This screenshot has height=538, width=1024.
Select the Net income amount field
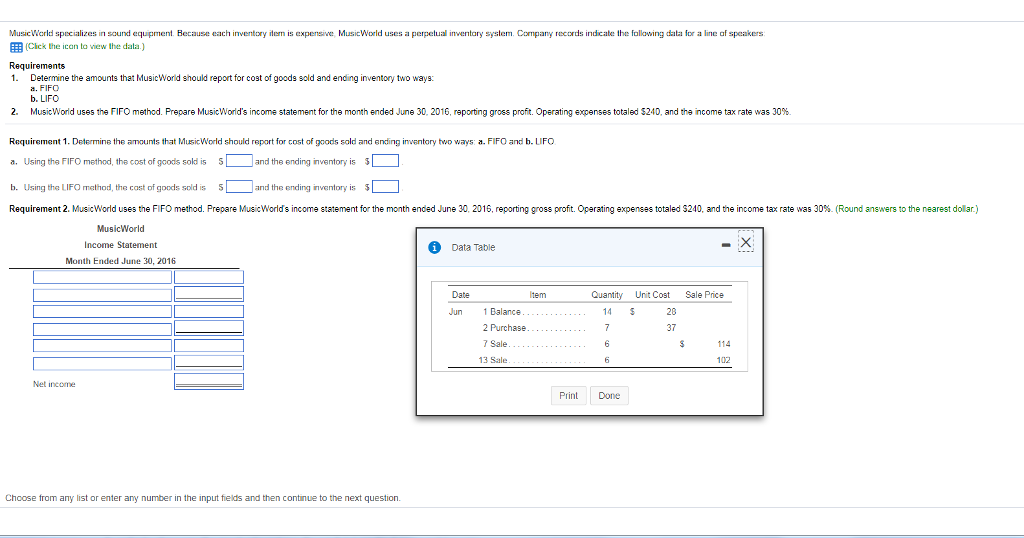tap(209, 382)
